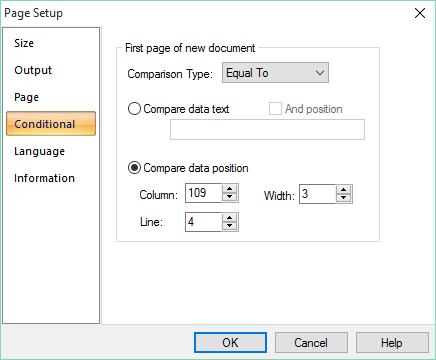This screenshot has width=436, height=360.
Task: Select the Page section
Action: (26, 97)
